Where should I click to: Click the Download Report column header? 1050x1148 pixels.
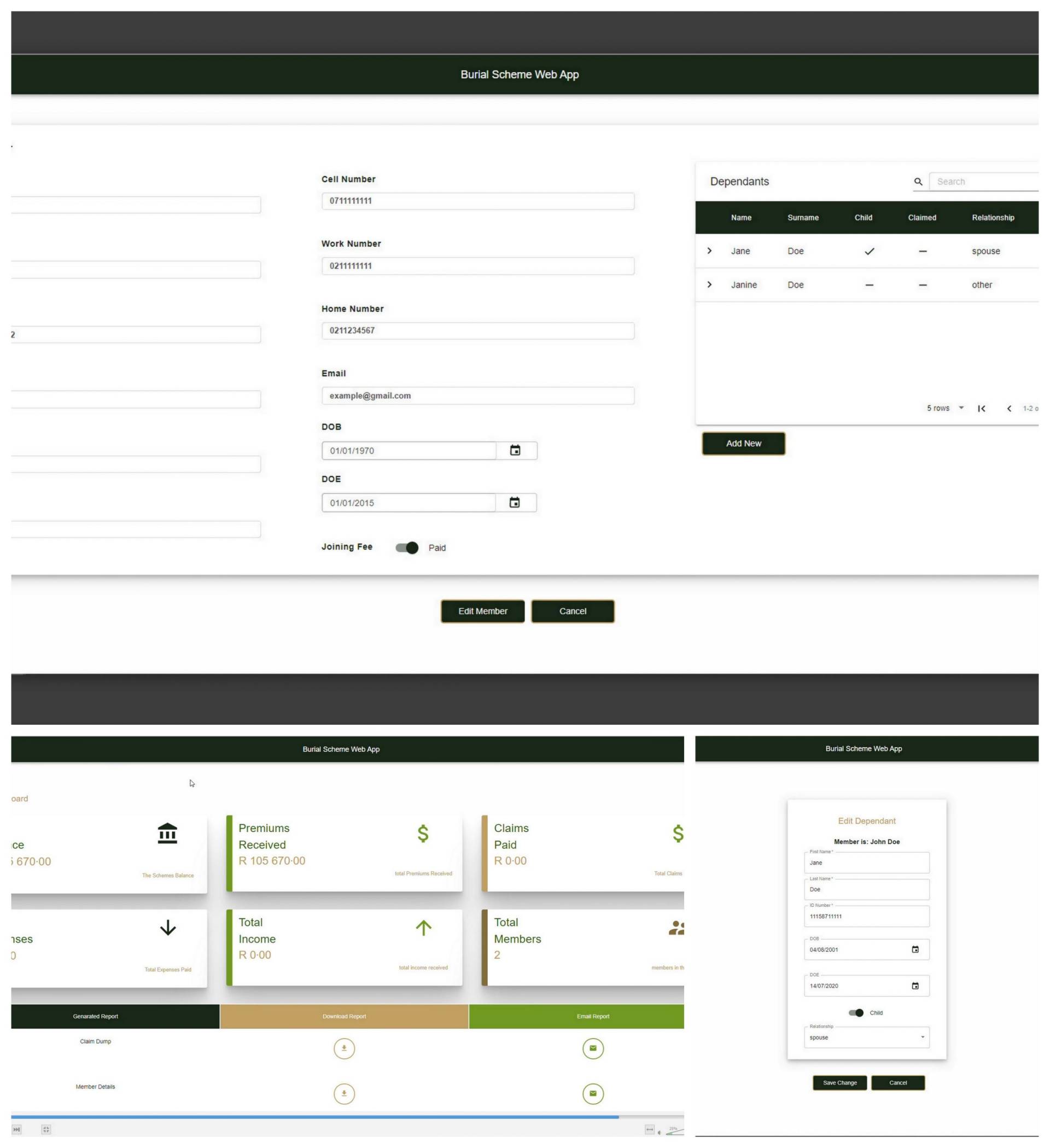344,1016
